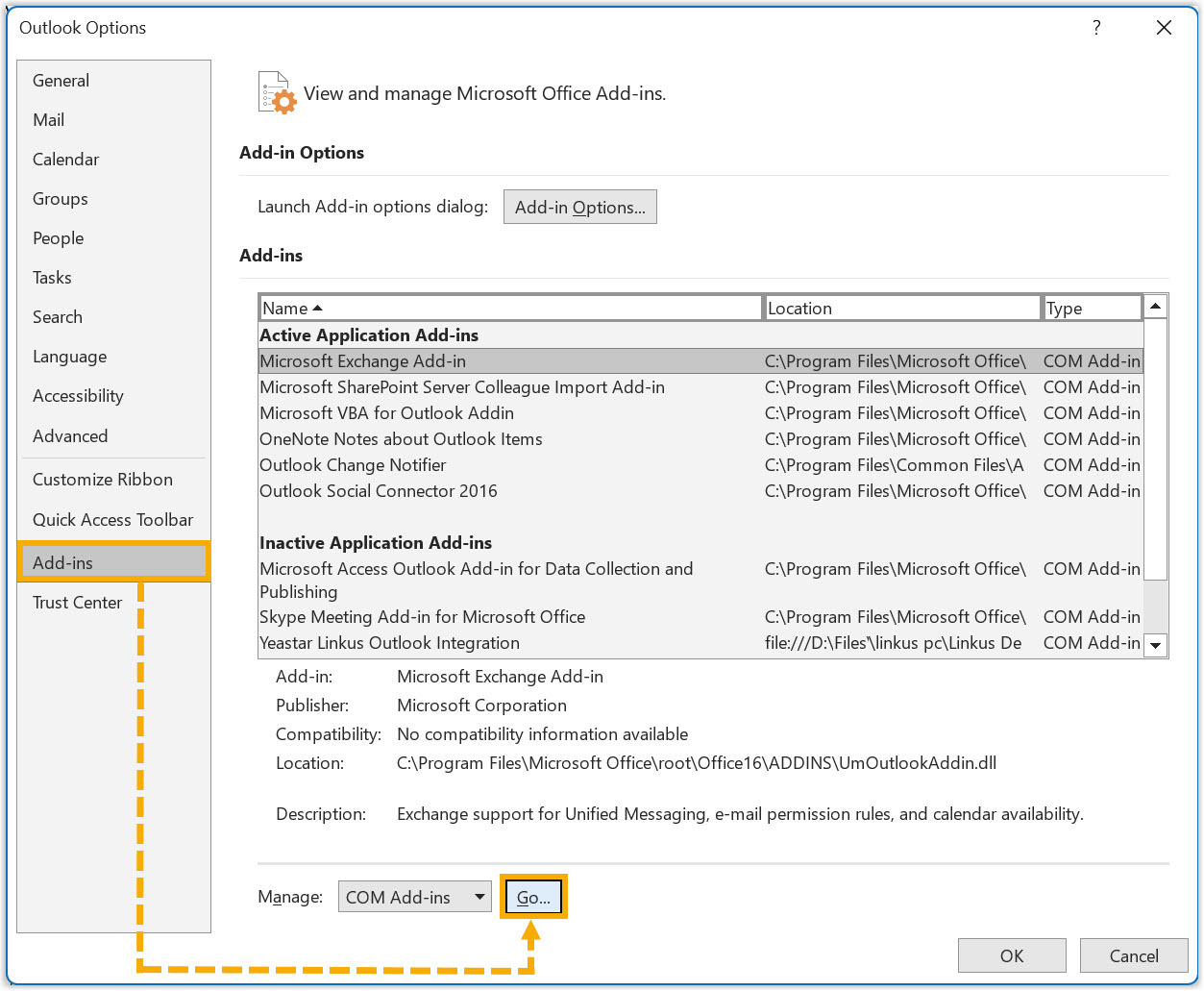The height and width of the screenshot is (991, 1204).
Task: Select Microsoft SharePoint Server Colleague Import Add-in
Action: tap(700, 387)
